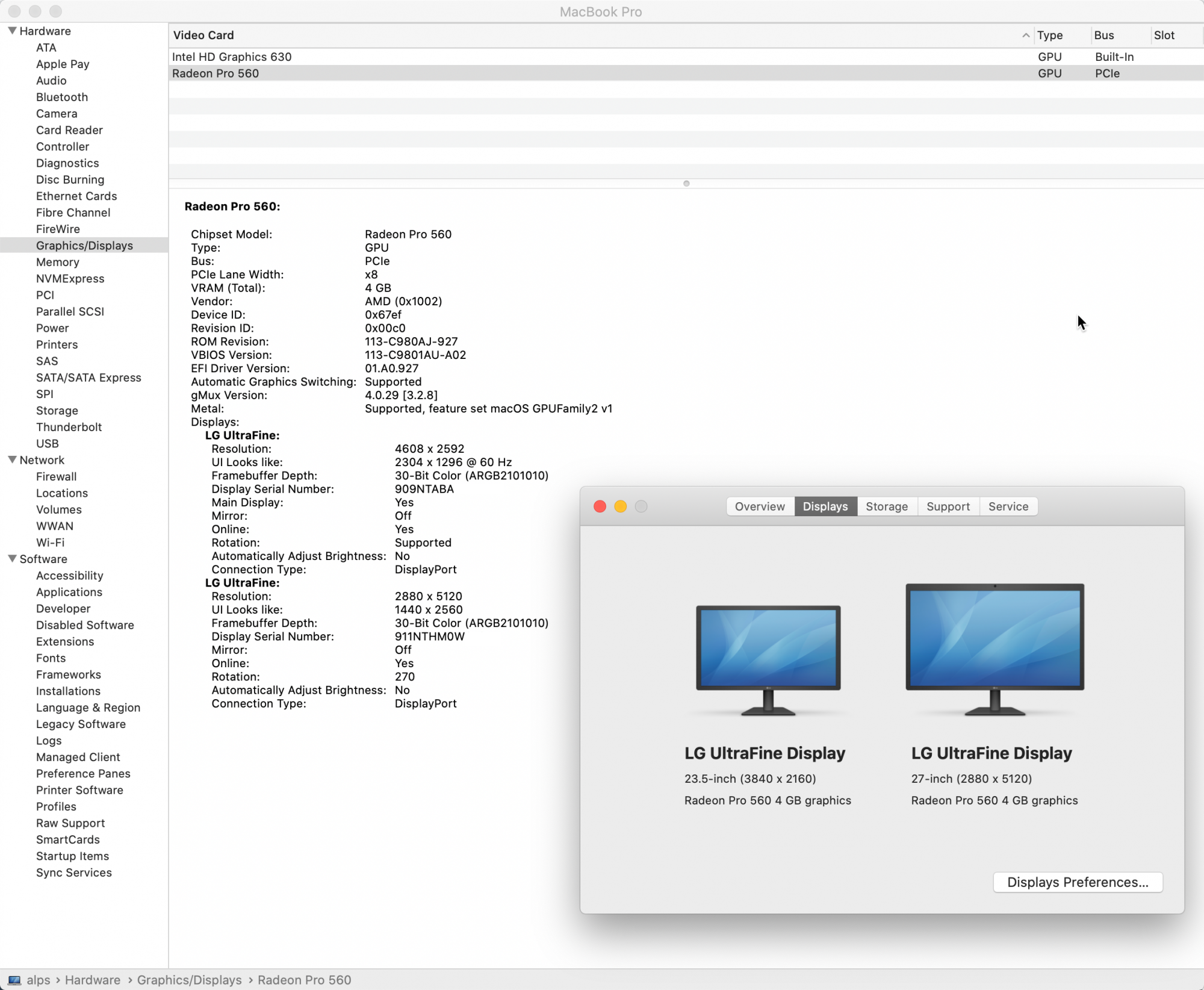Collapse the Software section triangle
1204x990 pixels.
click(12, 558)
